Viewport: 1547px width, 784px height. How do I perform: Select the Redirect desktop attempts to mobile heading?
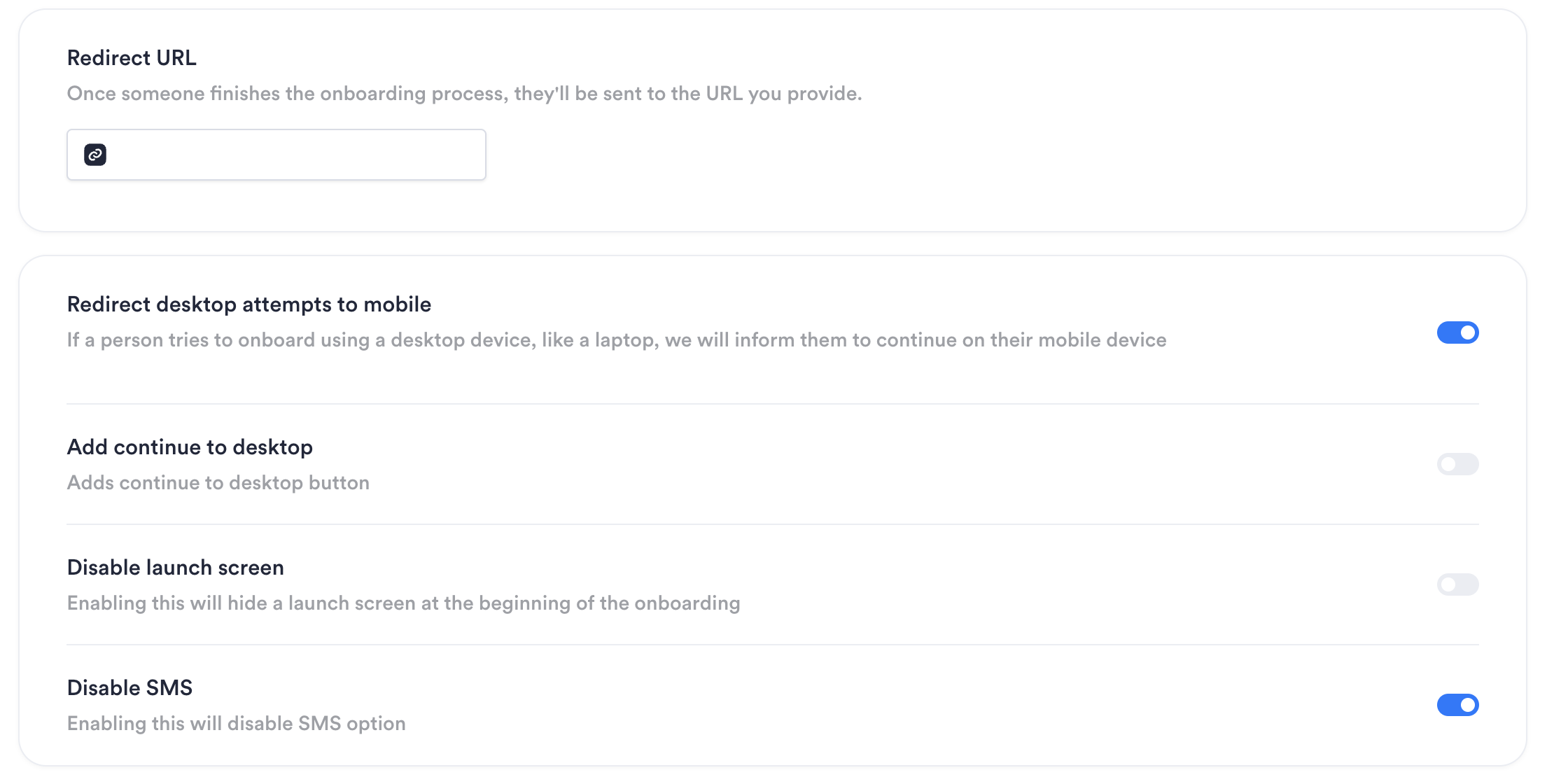(249, 304)
